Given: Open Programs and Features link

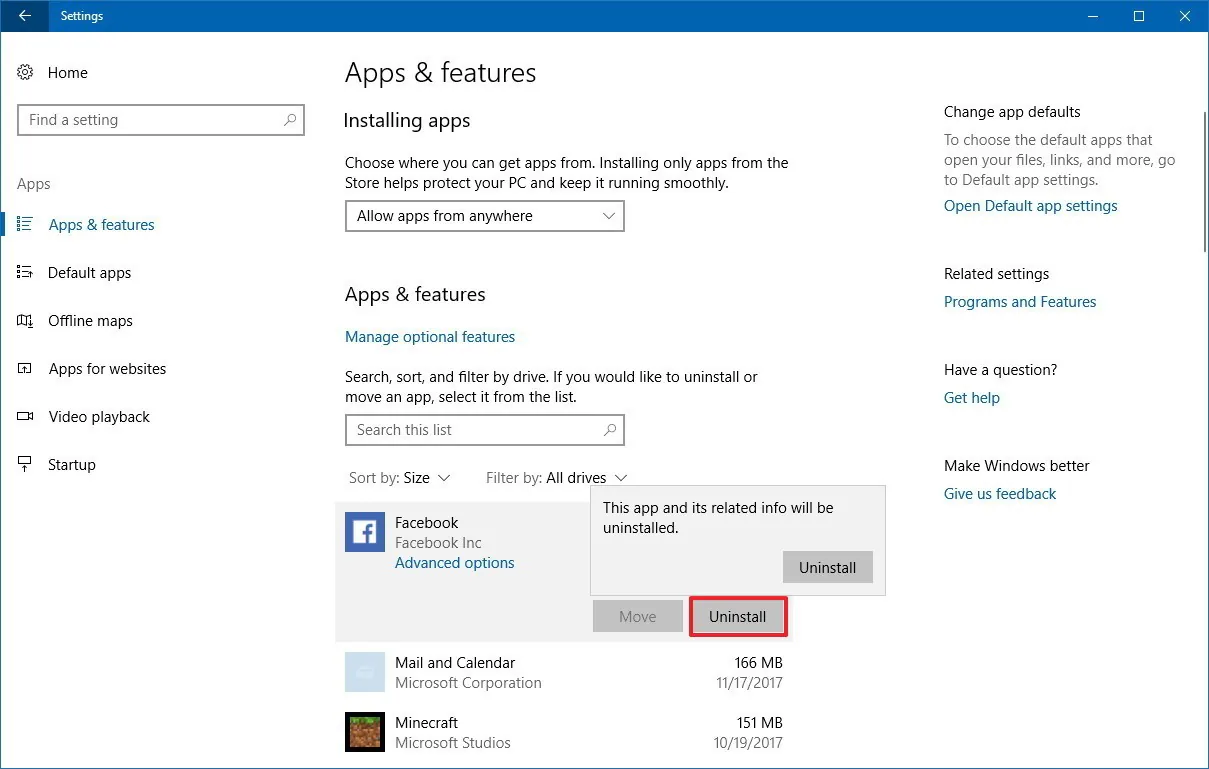Looking at the screenshot, I should point(1020,302).
